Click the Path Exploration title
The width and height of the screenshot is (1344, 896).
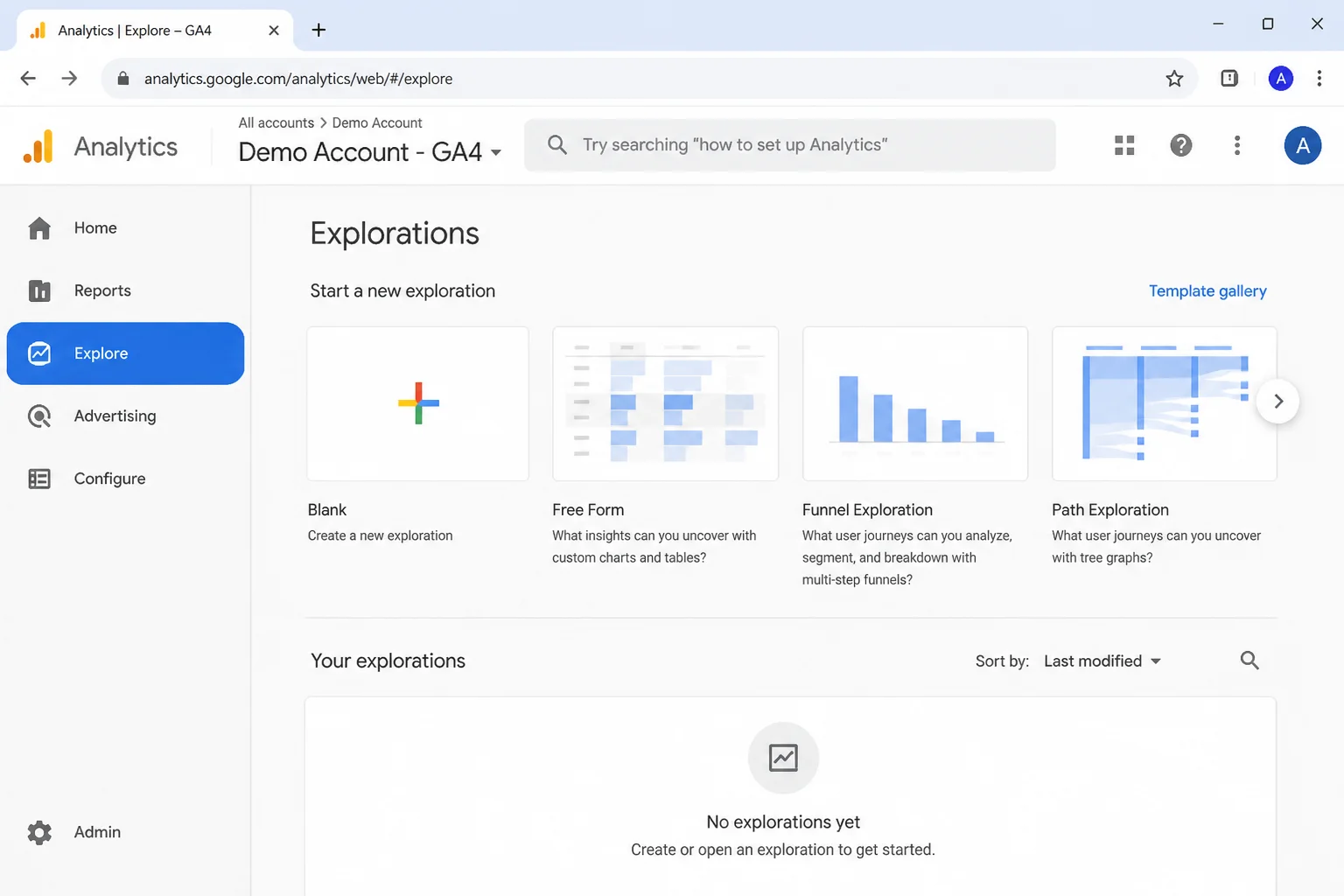tap(1110, 510)
